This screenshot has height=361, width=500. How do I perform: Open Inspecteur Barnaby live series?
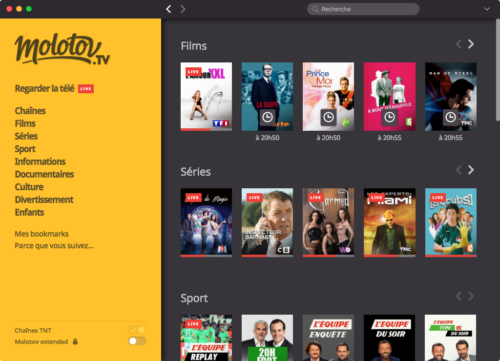267,222
